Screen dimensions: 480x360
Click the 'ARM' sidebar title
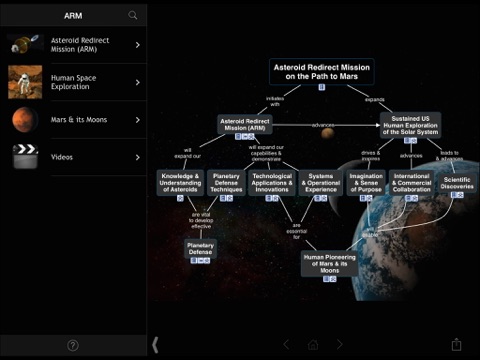tap(73, 16)
